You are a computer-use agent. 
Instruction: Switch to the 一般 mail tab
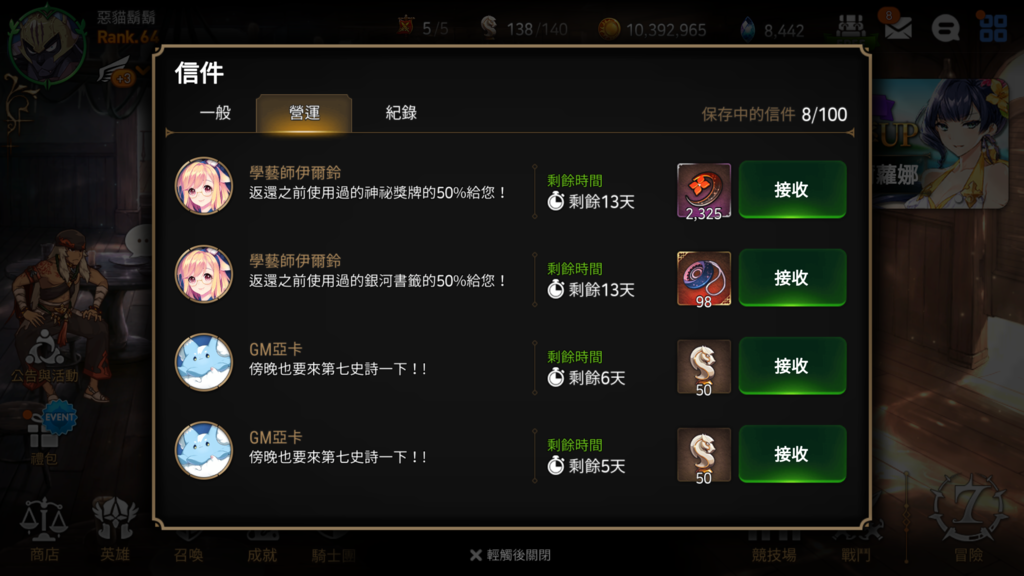click(x=216, y=113)
